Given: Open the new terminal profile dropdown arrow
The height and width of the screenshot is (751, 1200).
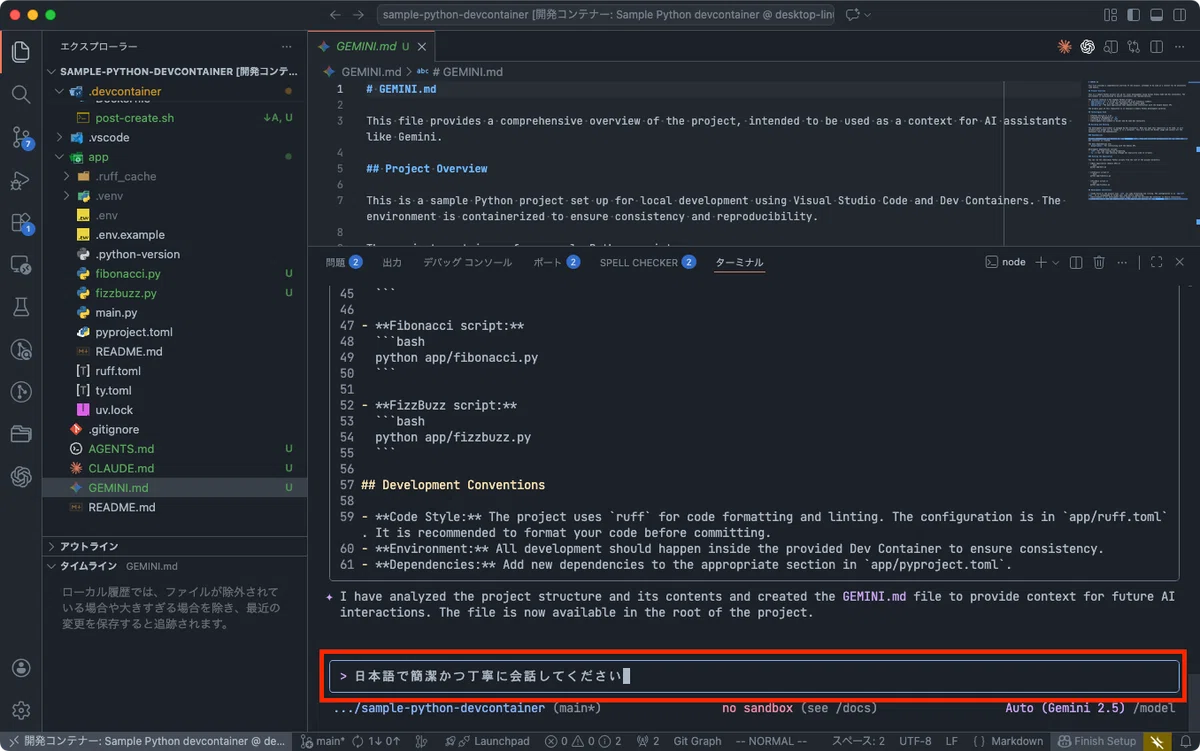Looking at the screenshot, I should coord(1056,262).
